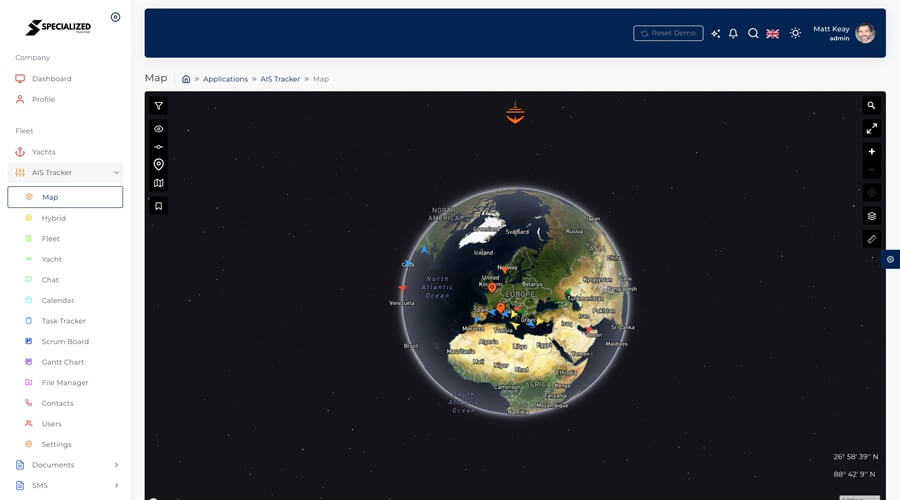Open the map filter tool
Screen dimensions: 900x500
(158, 106)
